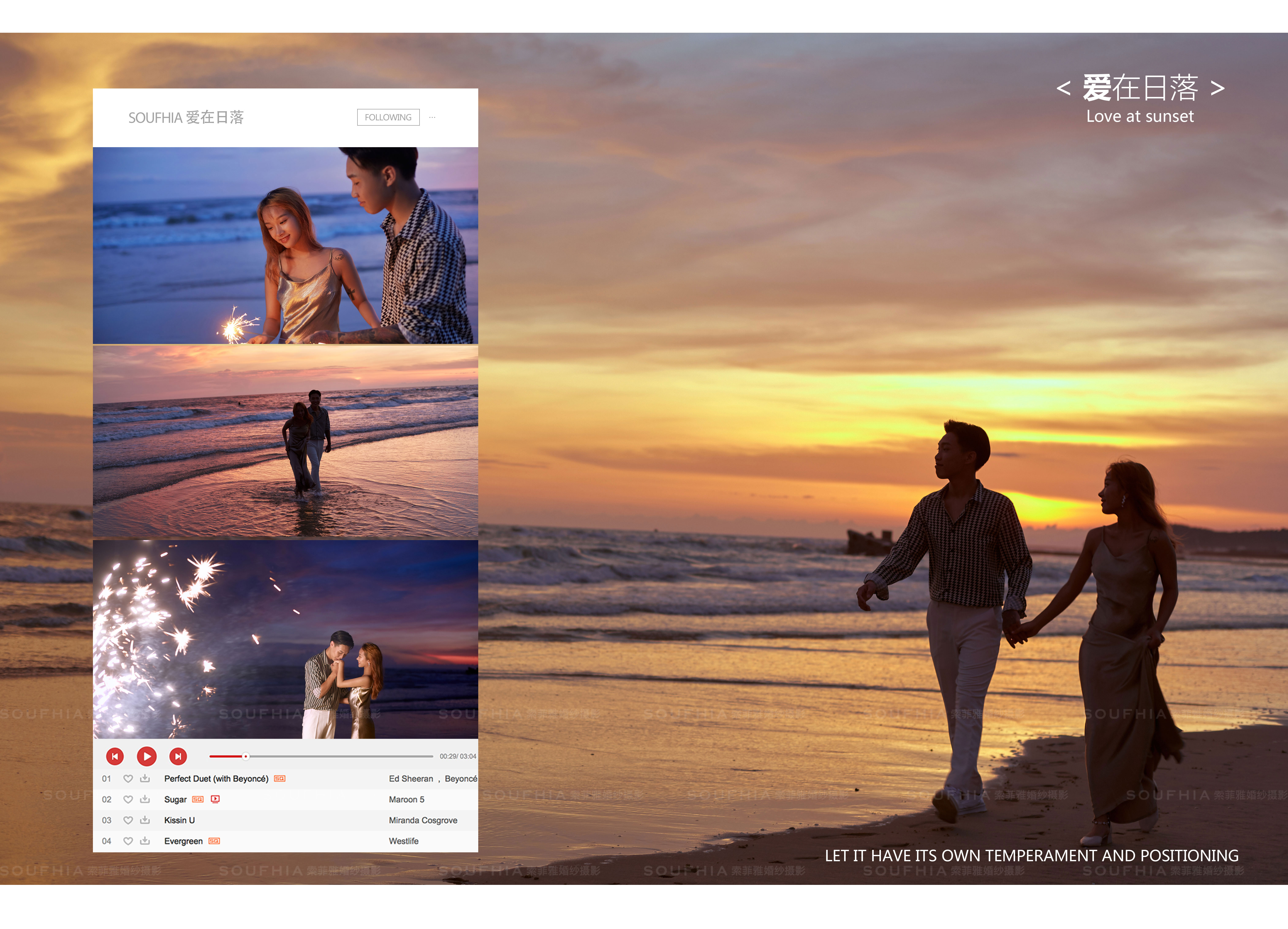Select the song title Sugar
1288x929 pixels.
(175, 800)
